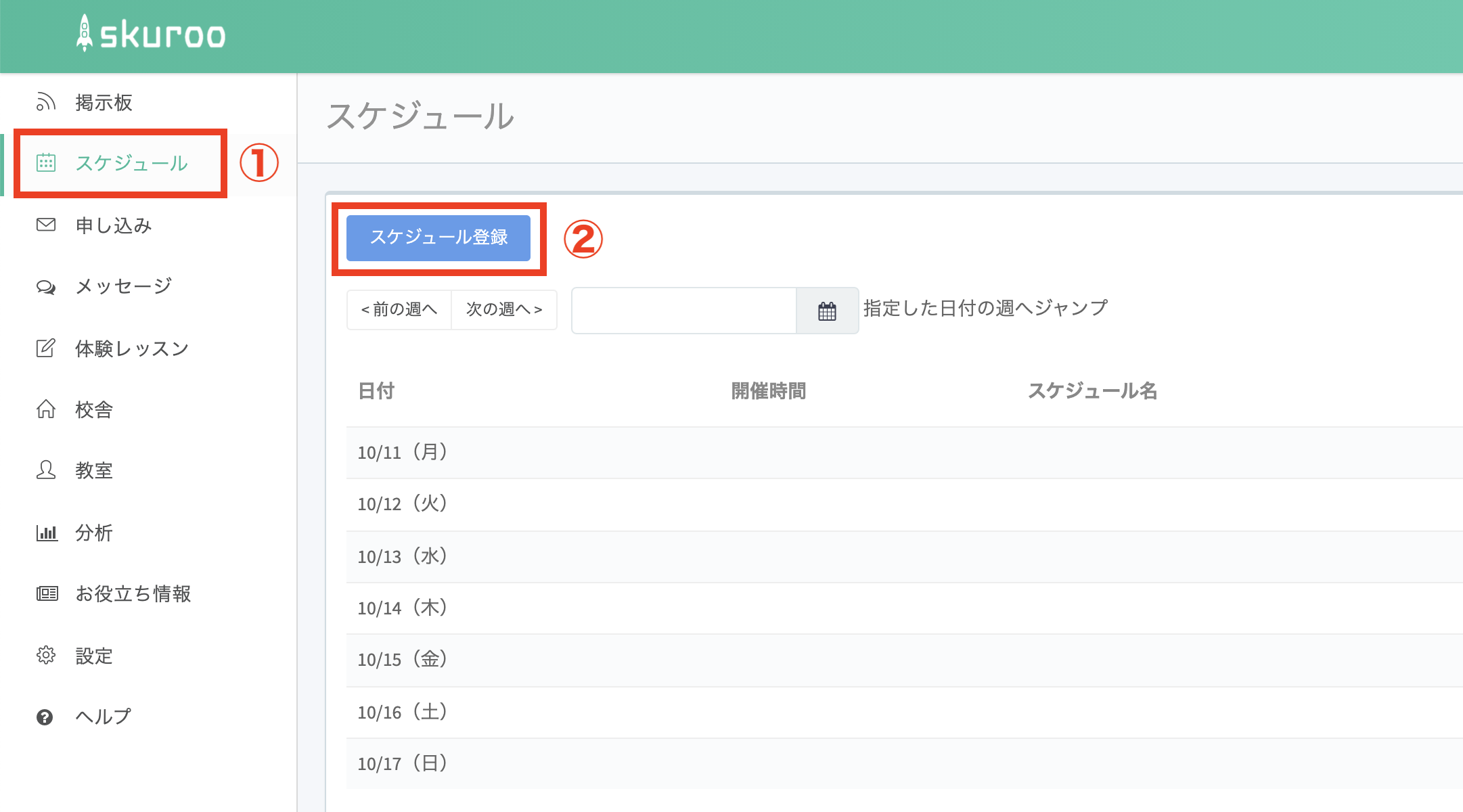Click the skuroo rocket logo icon
Screen dimensions: 1463x812
85,32
